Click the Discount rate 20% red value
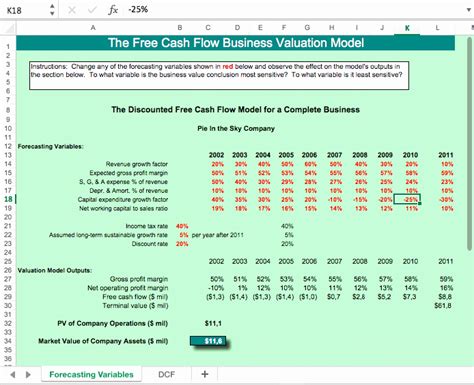The width and height of the screenshot is (474, 385). coord(182,244)
